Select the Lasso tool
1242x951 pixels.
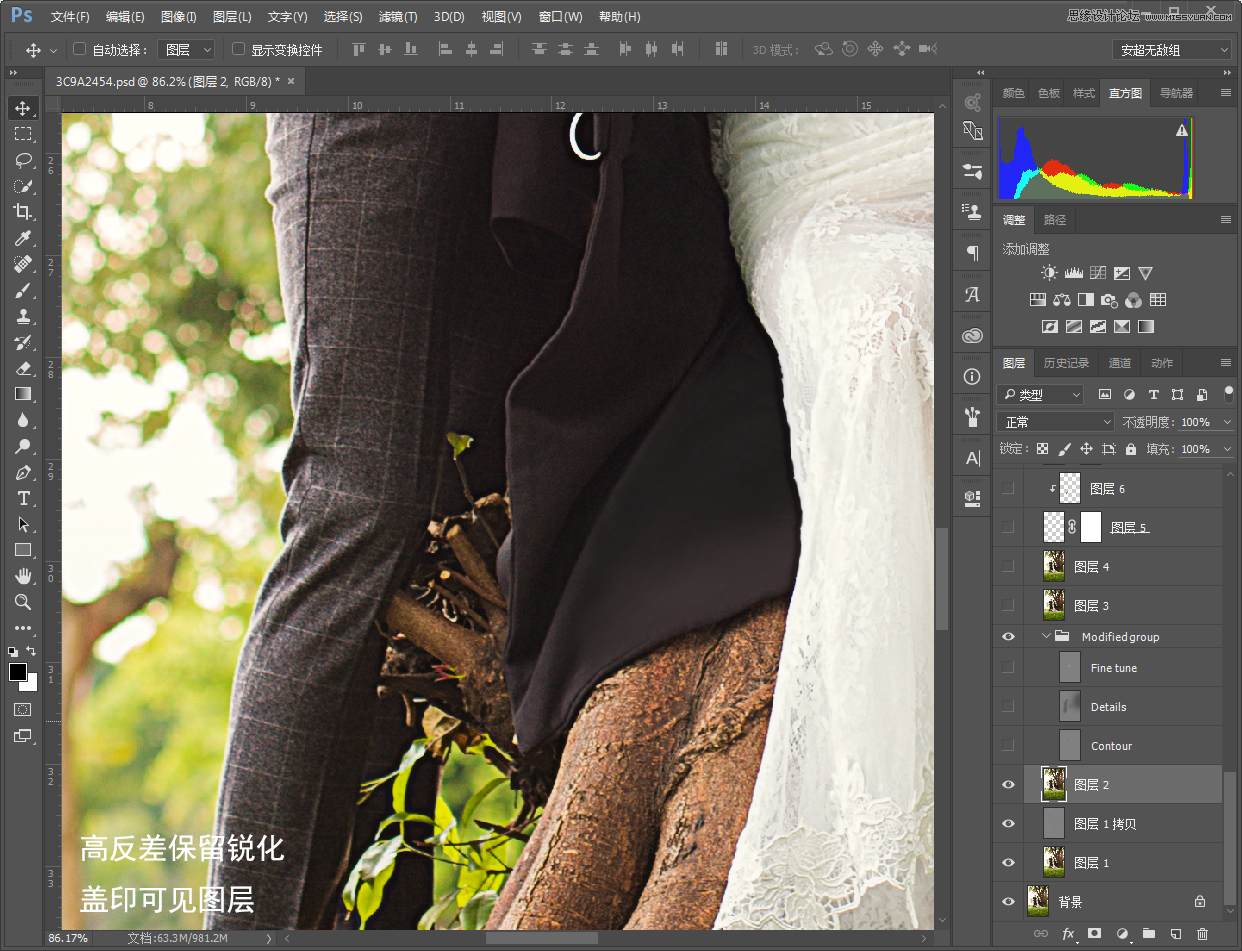tap(22, 160)
